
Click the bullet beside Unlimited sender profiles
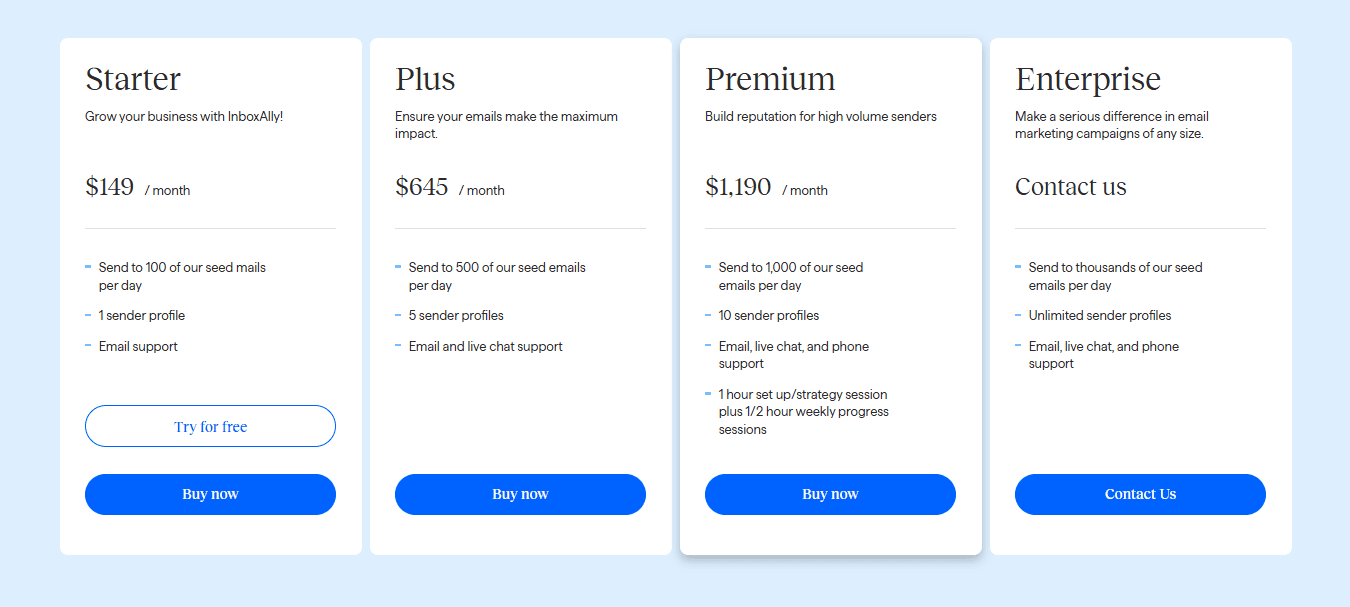click(1018, 315)
